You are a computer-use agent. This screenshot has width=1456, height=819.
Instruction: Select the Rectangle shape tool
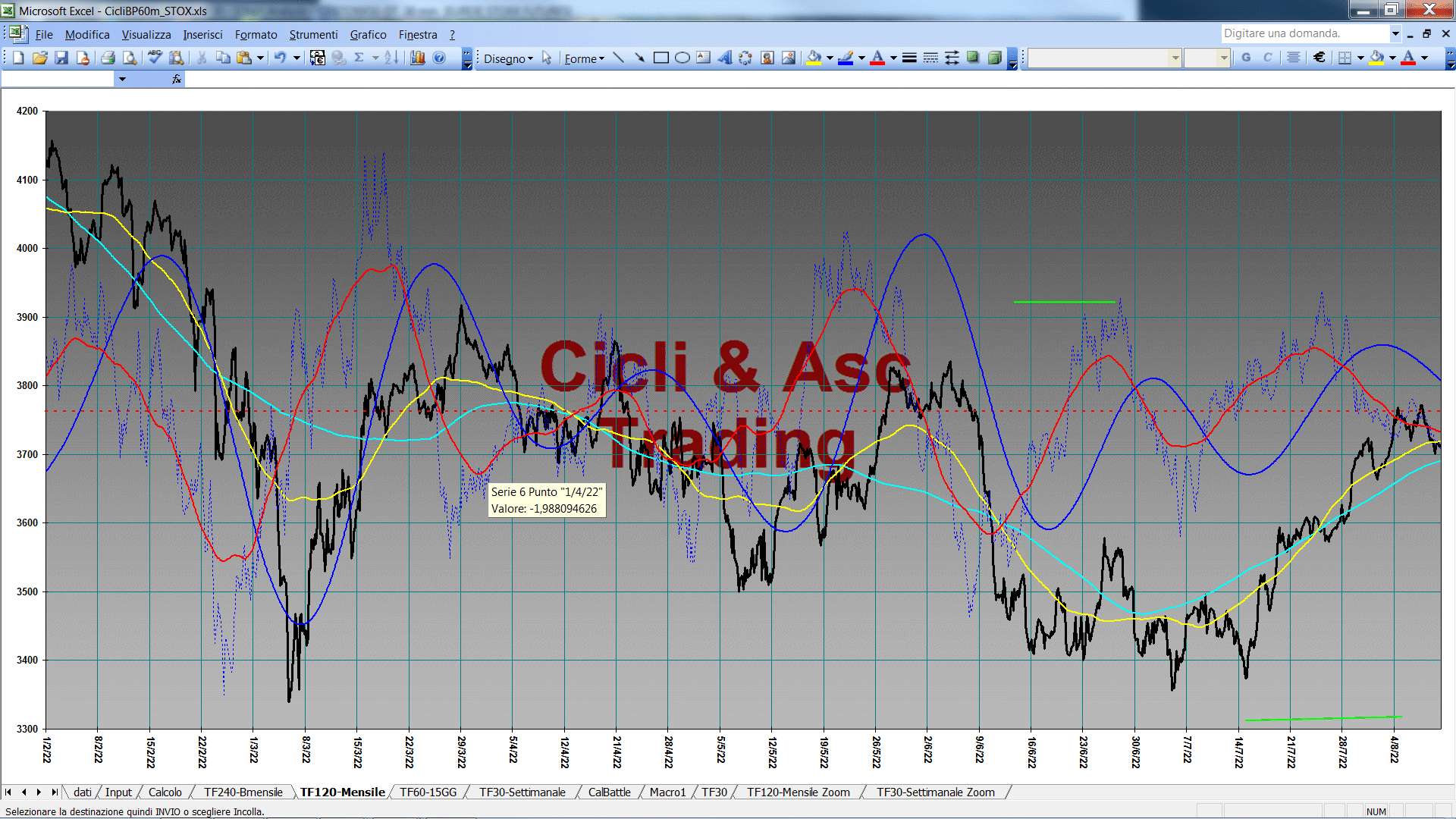click(x=661, y=58)
